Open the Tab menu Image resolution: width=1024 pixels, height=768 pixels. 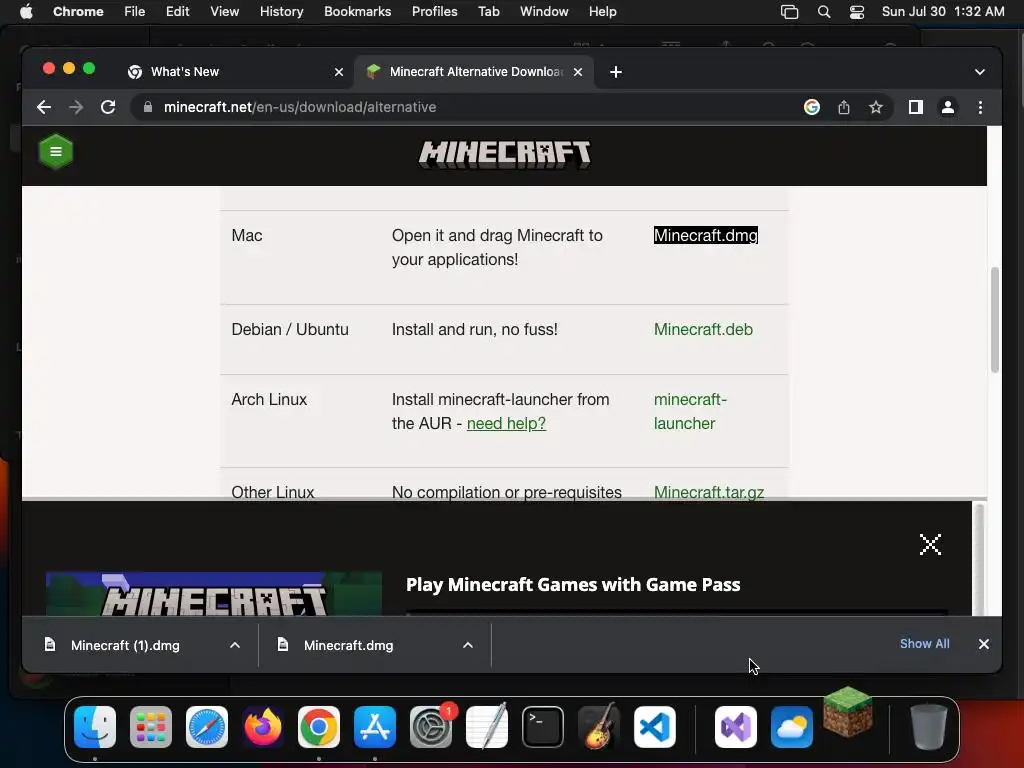coord(488,12)
